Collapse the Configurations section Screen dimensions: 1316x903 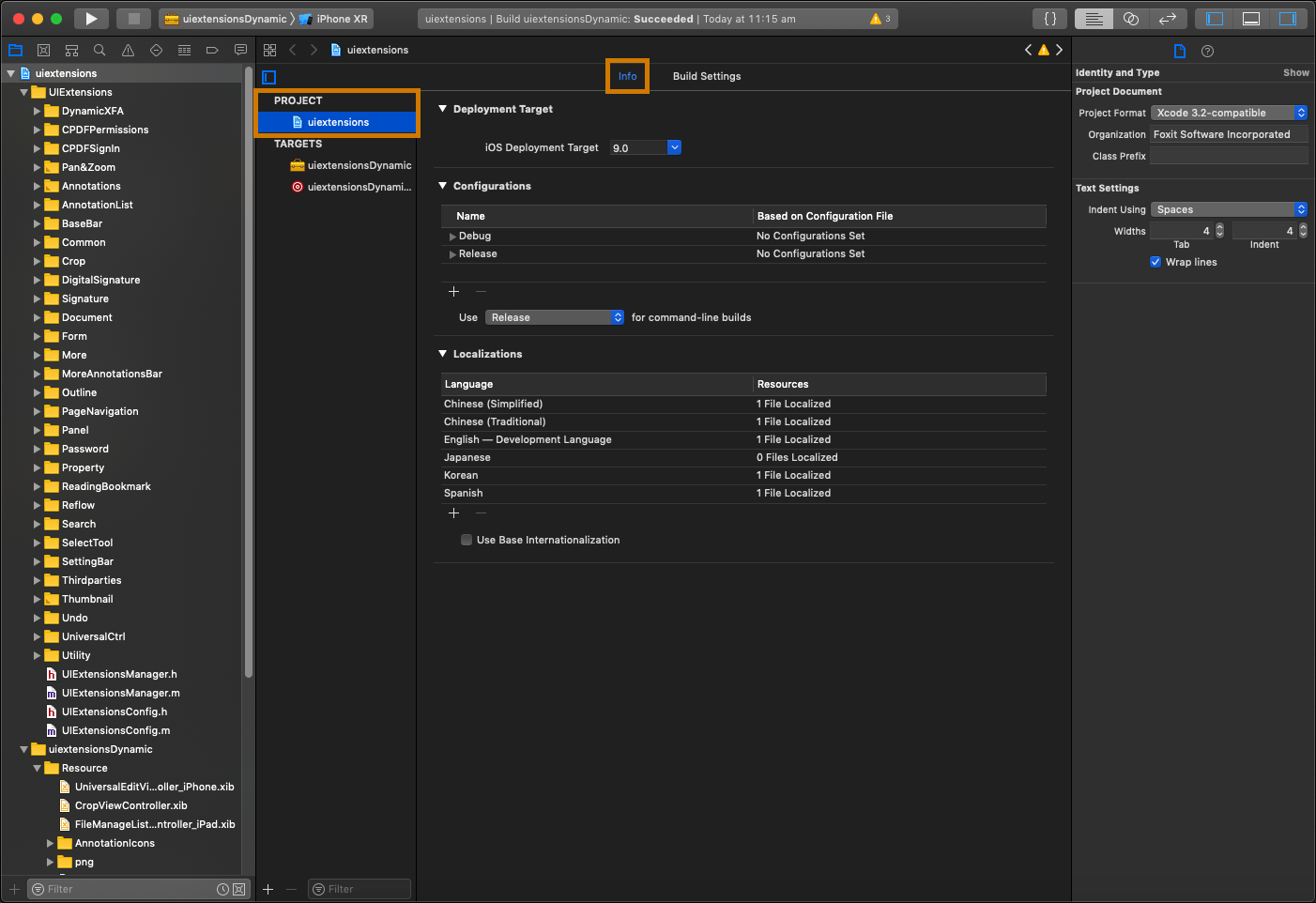442,186
